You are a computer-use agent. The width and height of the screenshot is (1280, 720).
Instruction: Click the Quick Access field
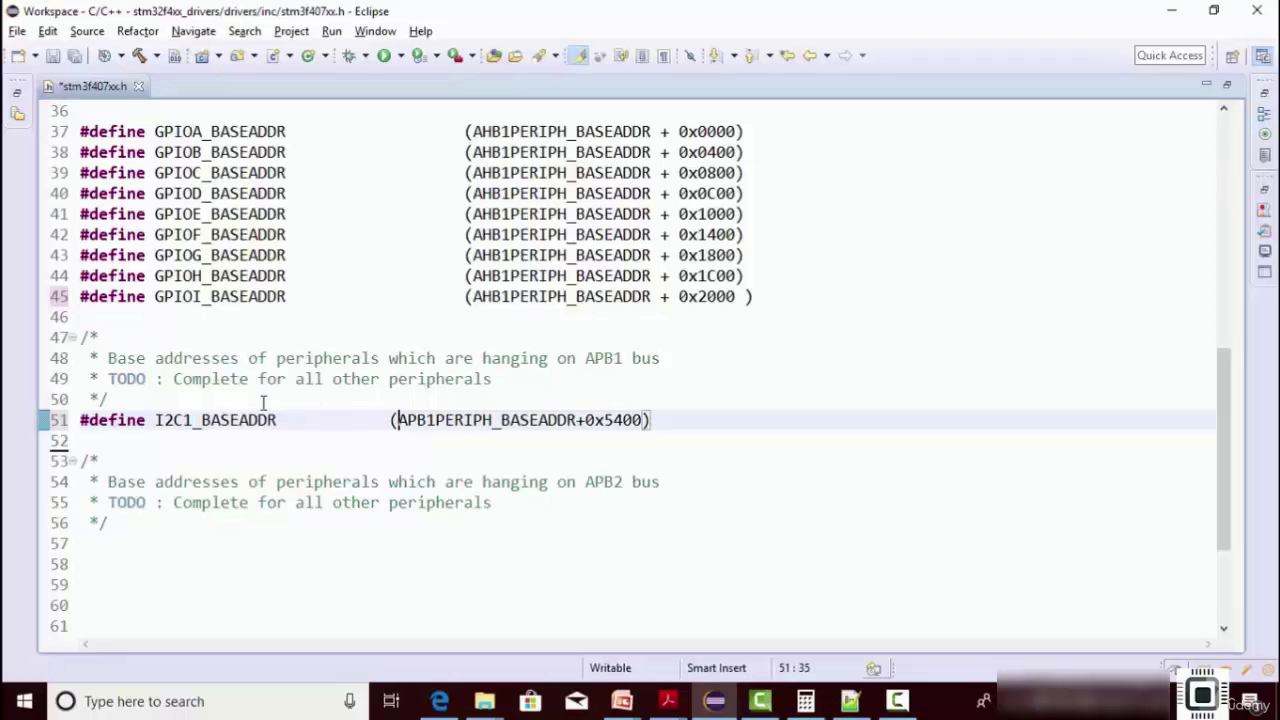point(1169,56)
